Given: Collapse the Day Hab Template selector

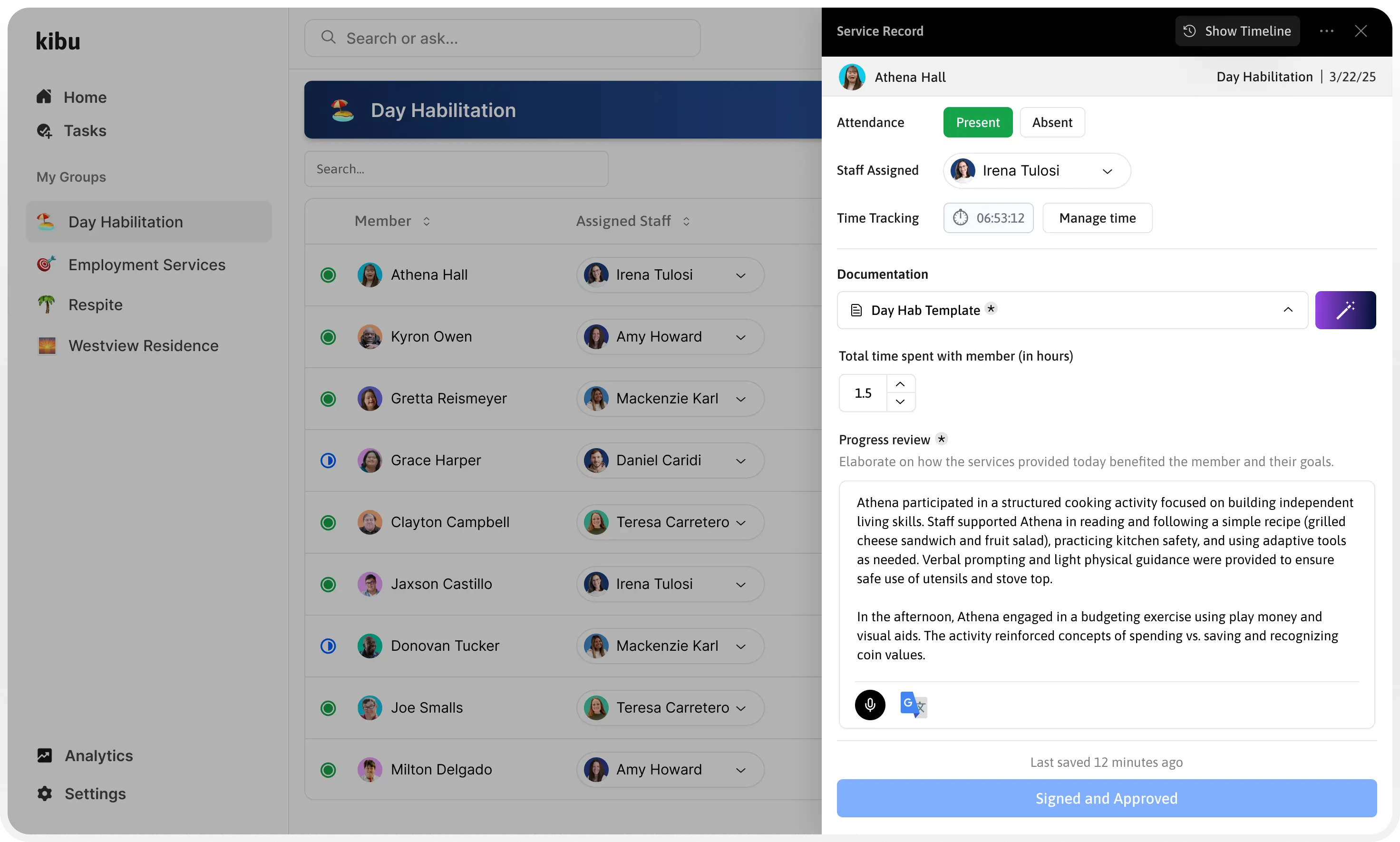Looking at the screenshot, I should coord(1288,310).
